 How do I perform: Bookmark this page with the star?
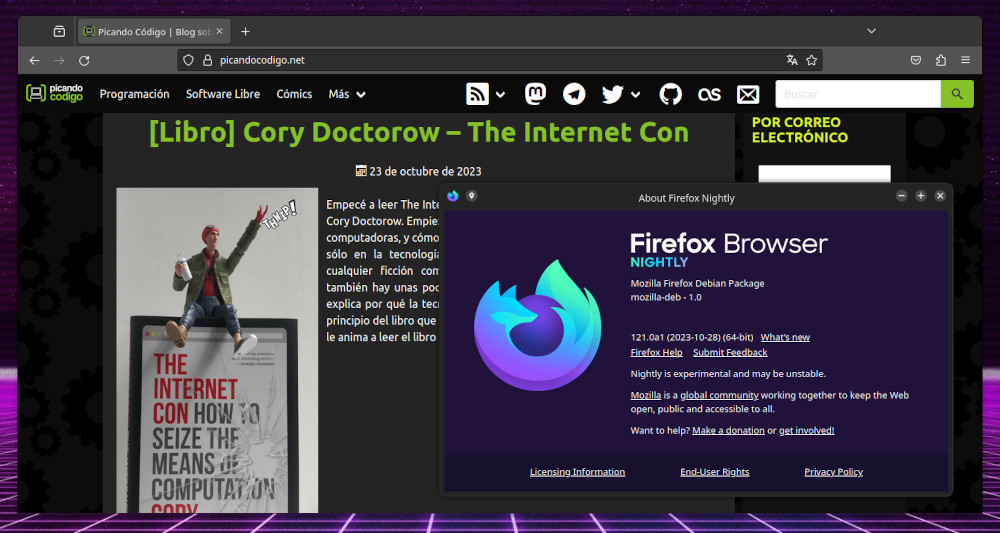point(811,60)
